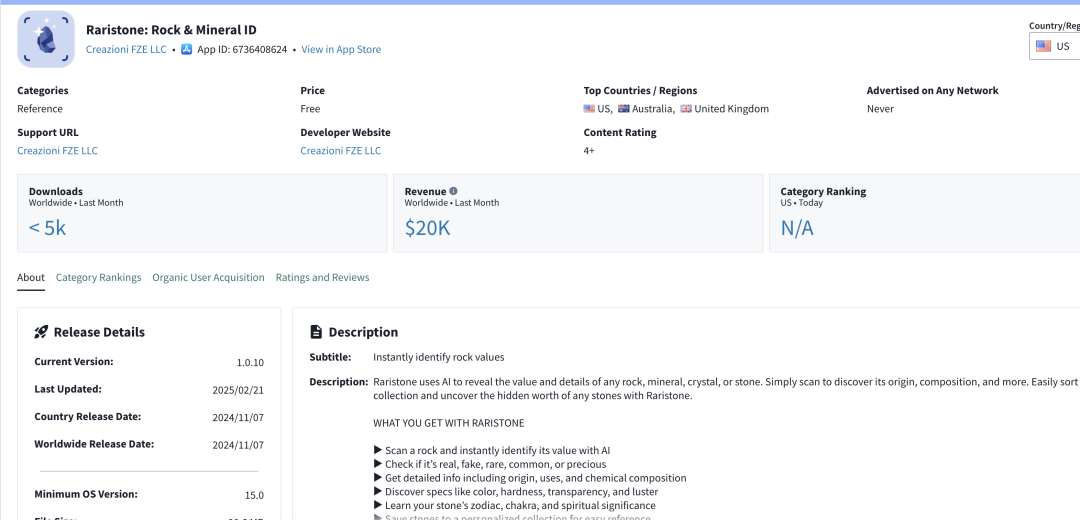1080x520 pixels.
Task: Open the Developer Website Creazioni FZE LLC link
Action: click(x=340, y=151)
